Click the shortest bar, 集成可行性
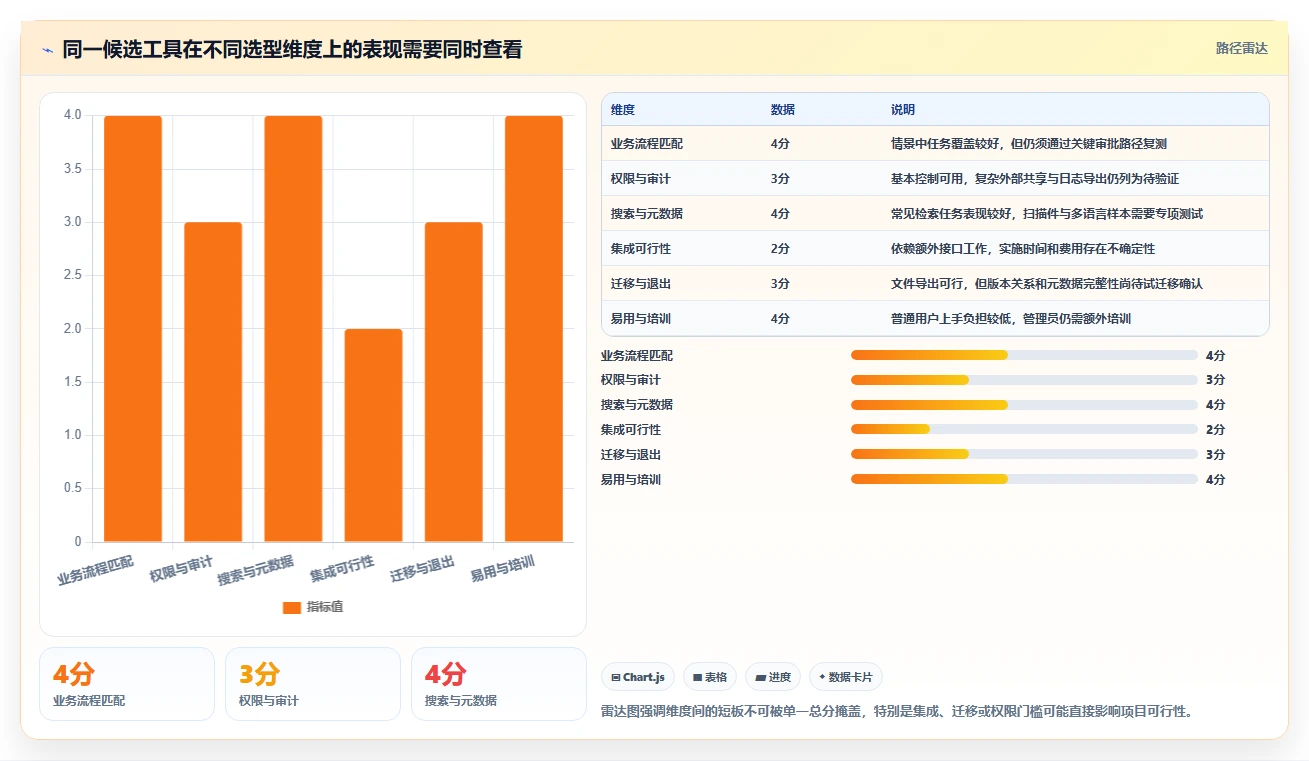 (373, 435)
